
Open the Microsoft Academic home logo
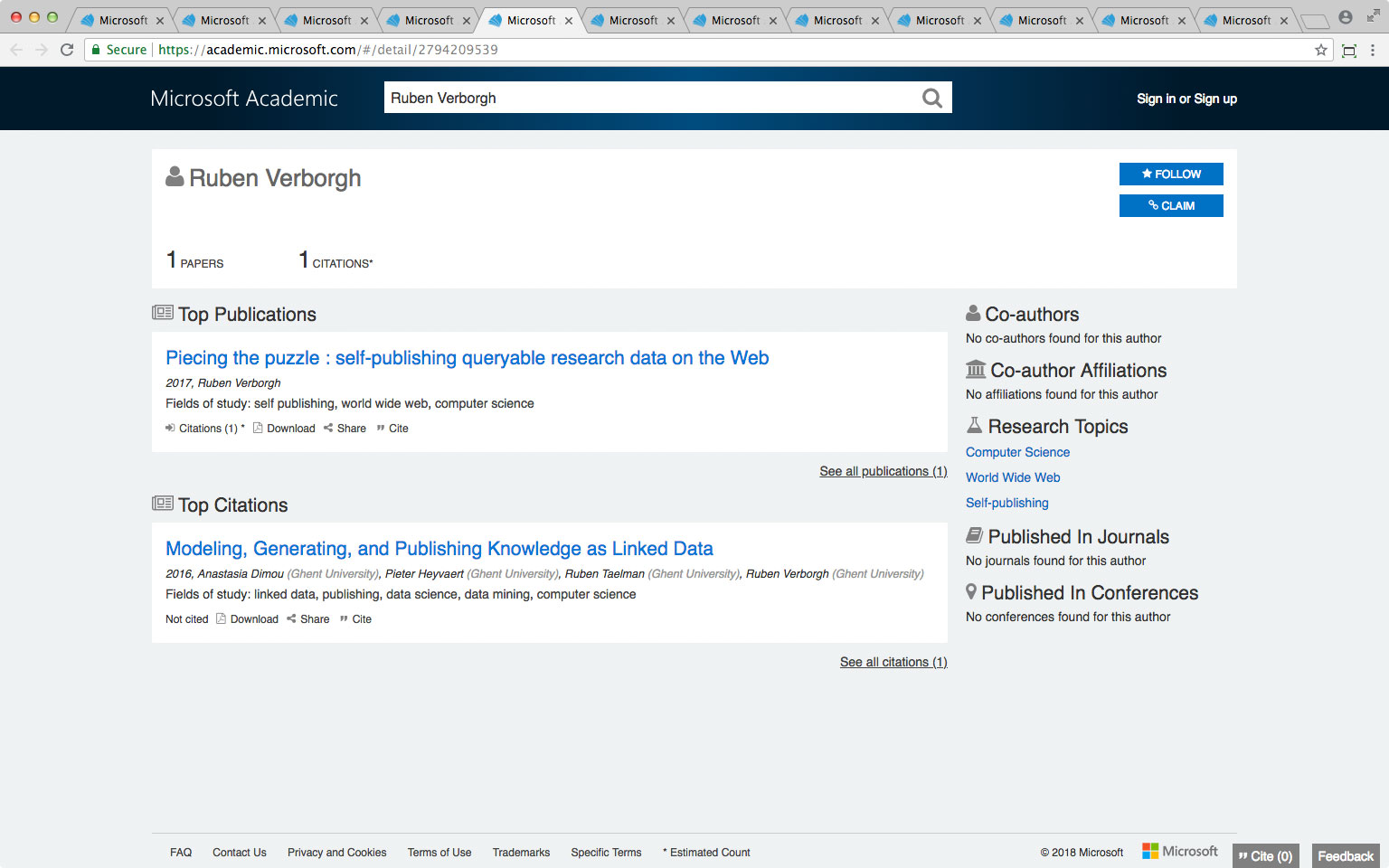tap(244, 98)
